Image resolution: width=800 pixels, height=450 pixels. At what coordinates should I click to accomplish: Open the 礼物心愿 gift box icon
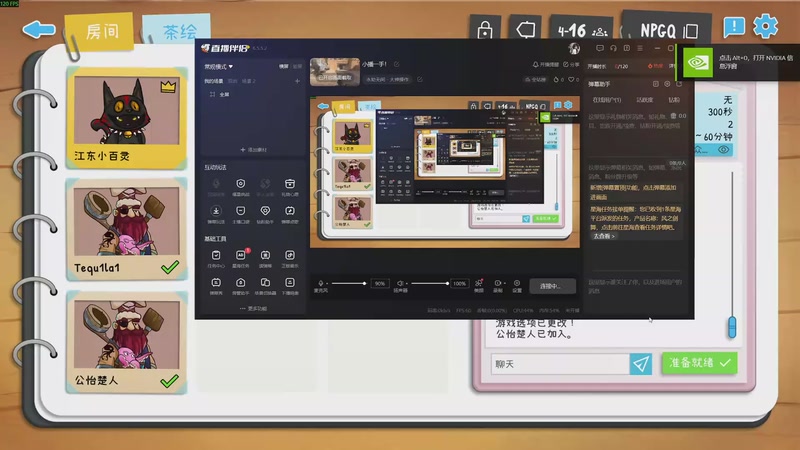pyautogui.click(x=290, y=186)
